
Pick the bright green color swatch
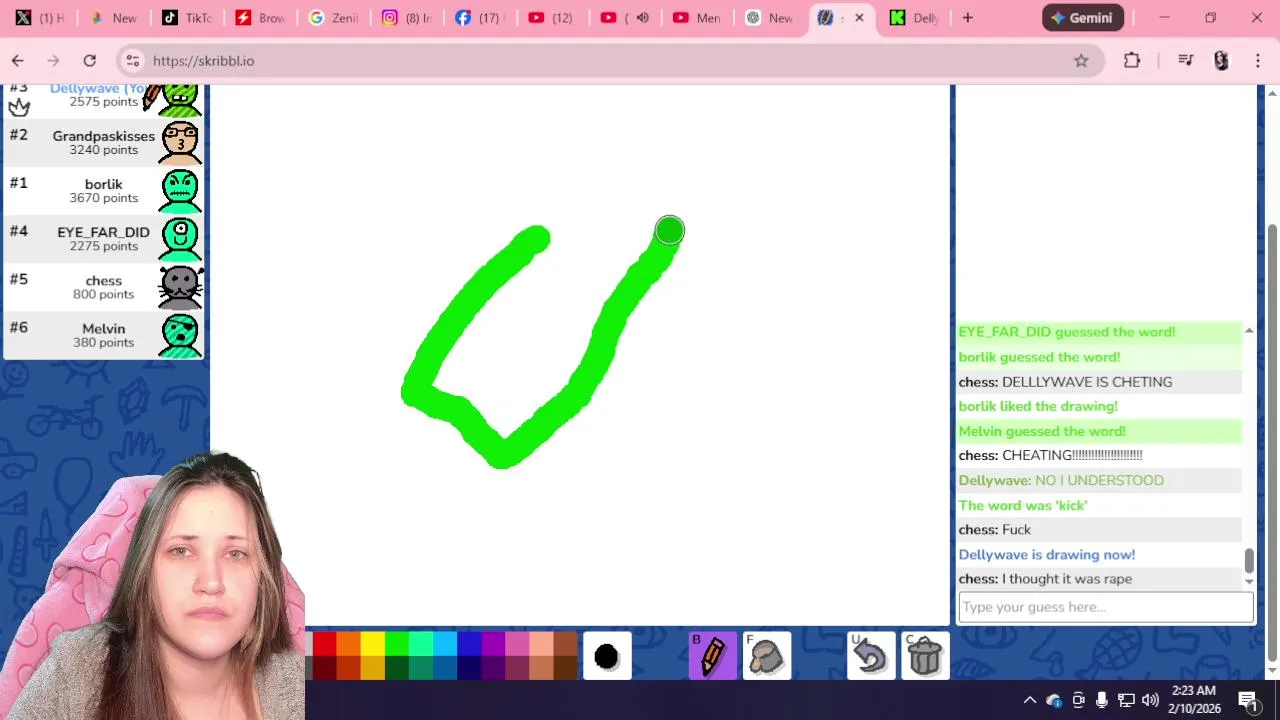coord(396,644)
